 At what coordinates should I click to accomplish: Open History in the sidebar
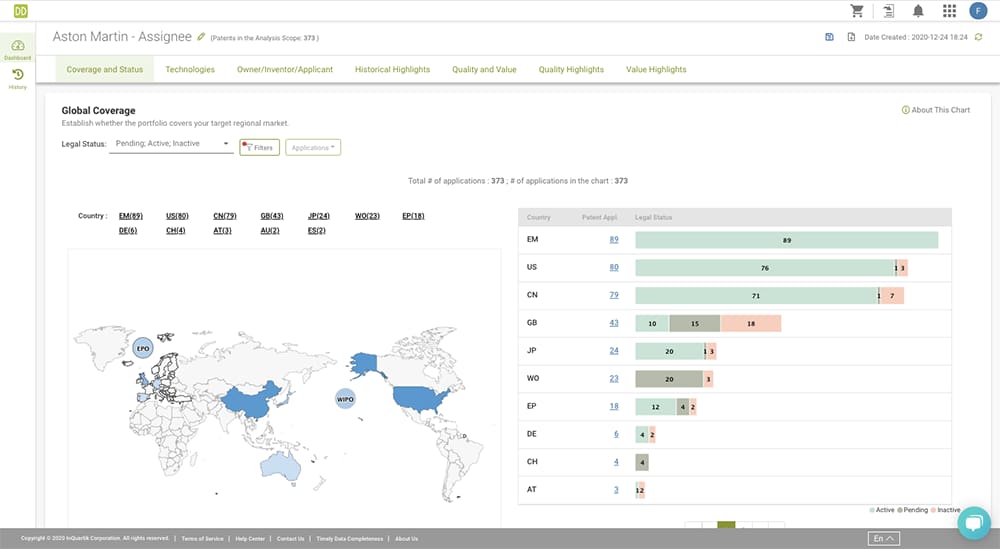(x=18, y=78)
